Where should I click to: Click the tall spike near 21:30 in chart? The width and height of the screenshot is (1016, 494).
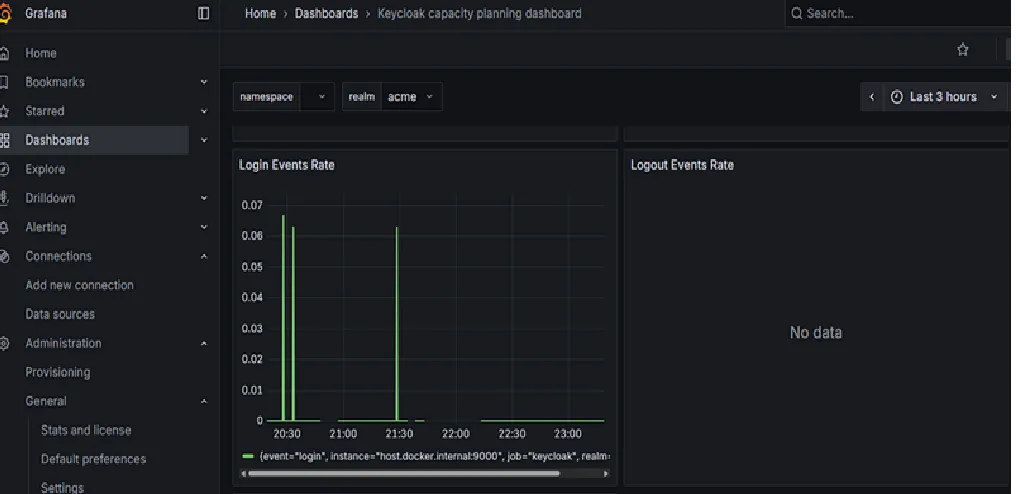tap(397, 324)
